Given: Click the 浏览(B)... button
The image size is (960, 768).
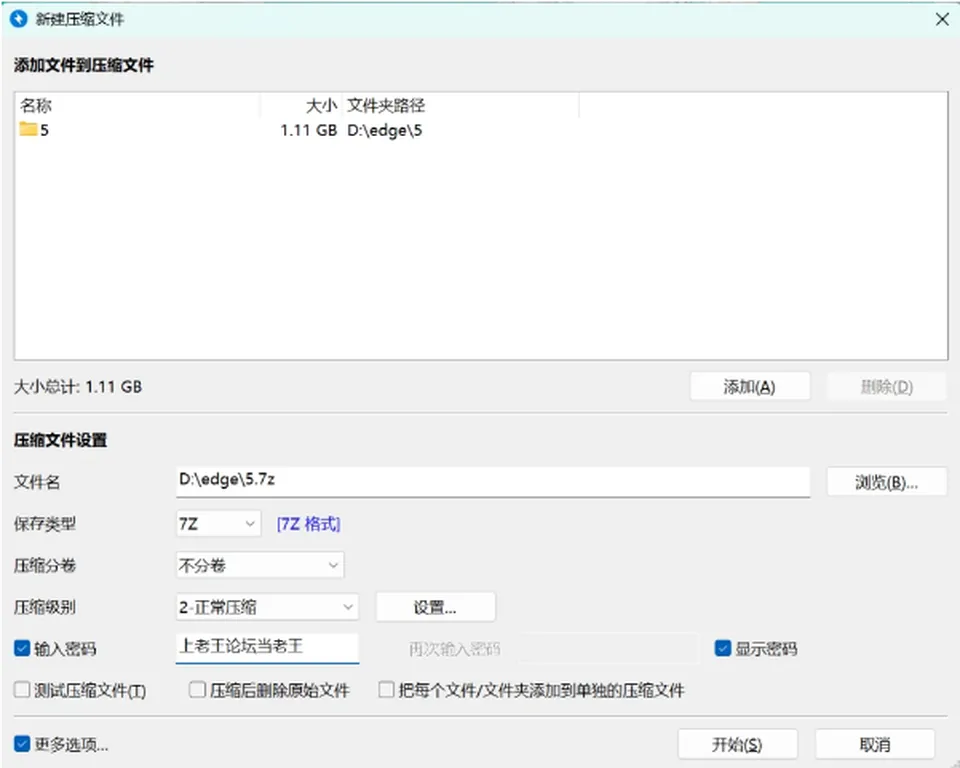Looking at the screenshot, I should (x=887, y=482).
